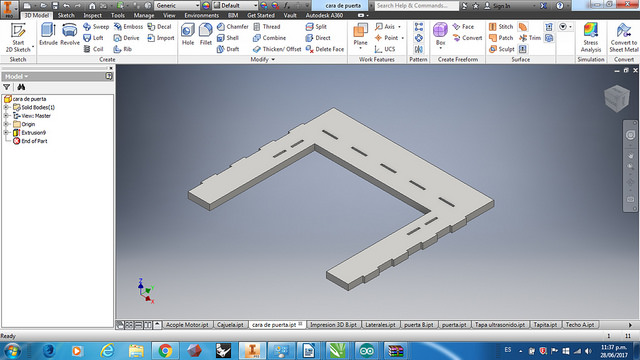Switch to Laterales.ipt document tab

[380, 325]
